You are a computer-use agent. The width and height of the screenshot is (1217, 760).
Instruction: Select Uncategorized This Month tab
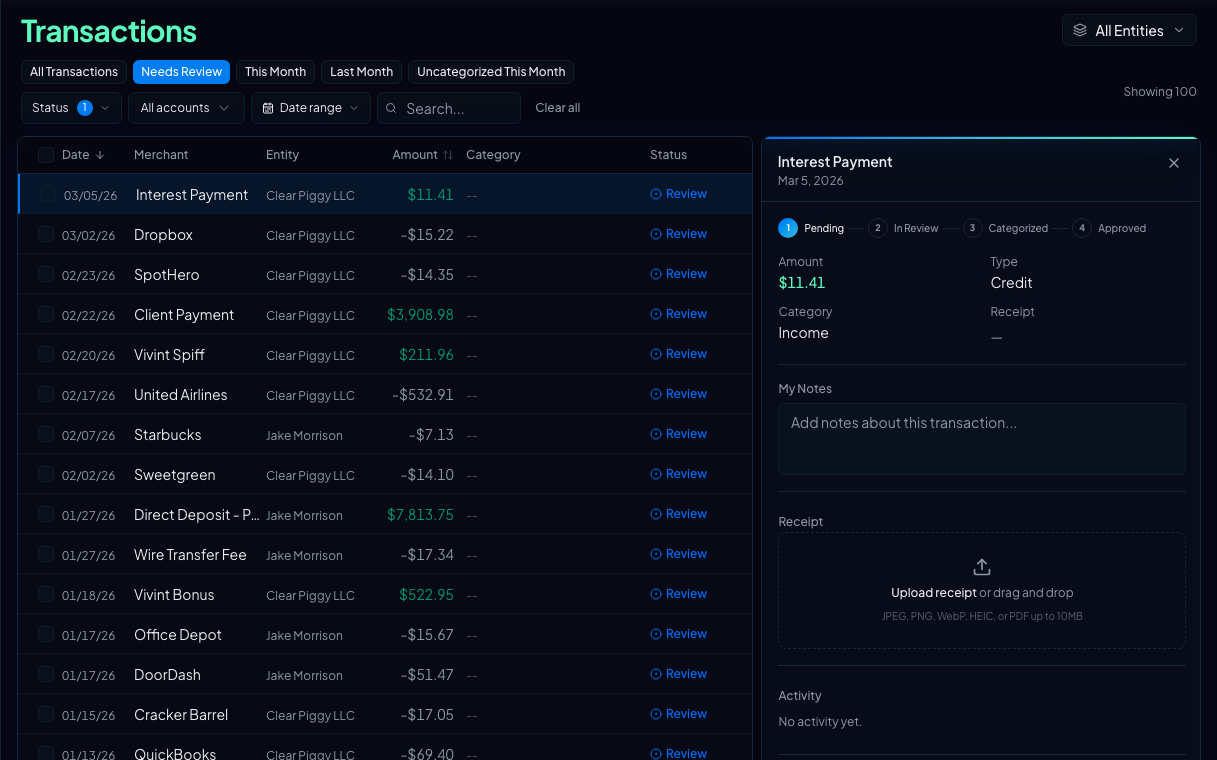click(491, 72)
